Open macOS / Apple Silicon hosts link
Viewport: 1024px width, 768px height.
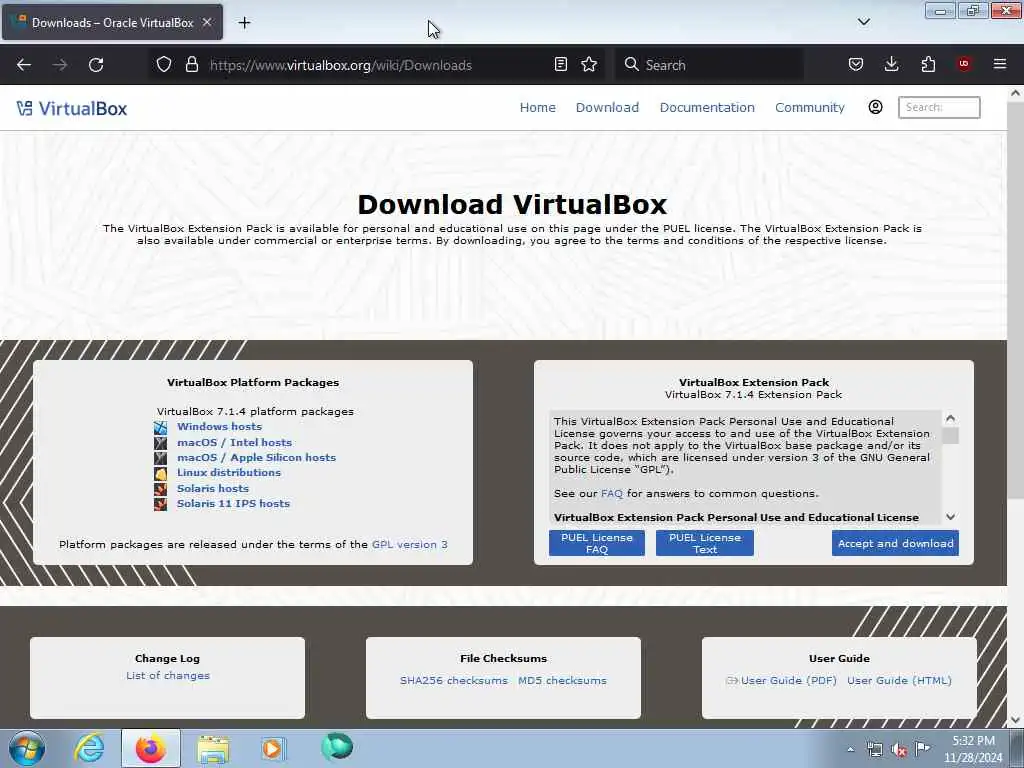[x=257, y=457]
